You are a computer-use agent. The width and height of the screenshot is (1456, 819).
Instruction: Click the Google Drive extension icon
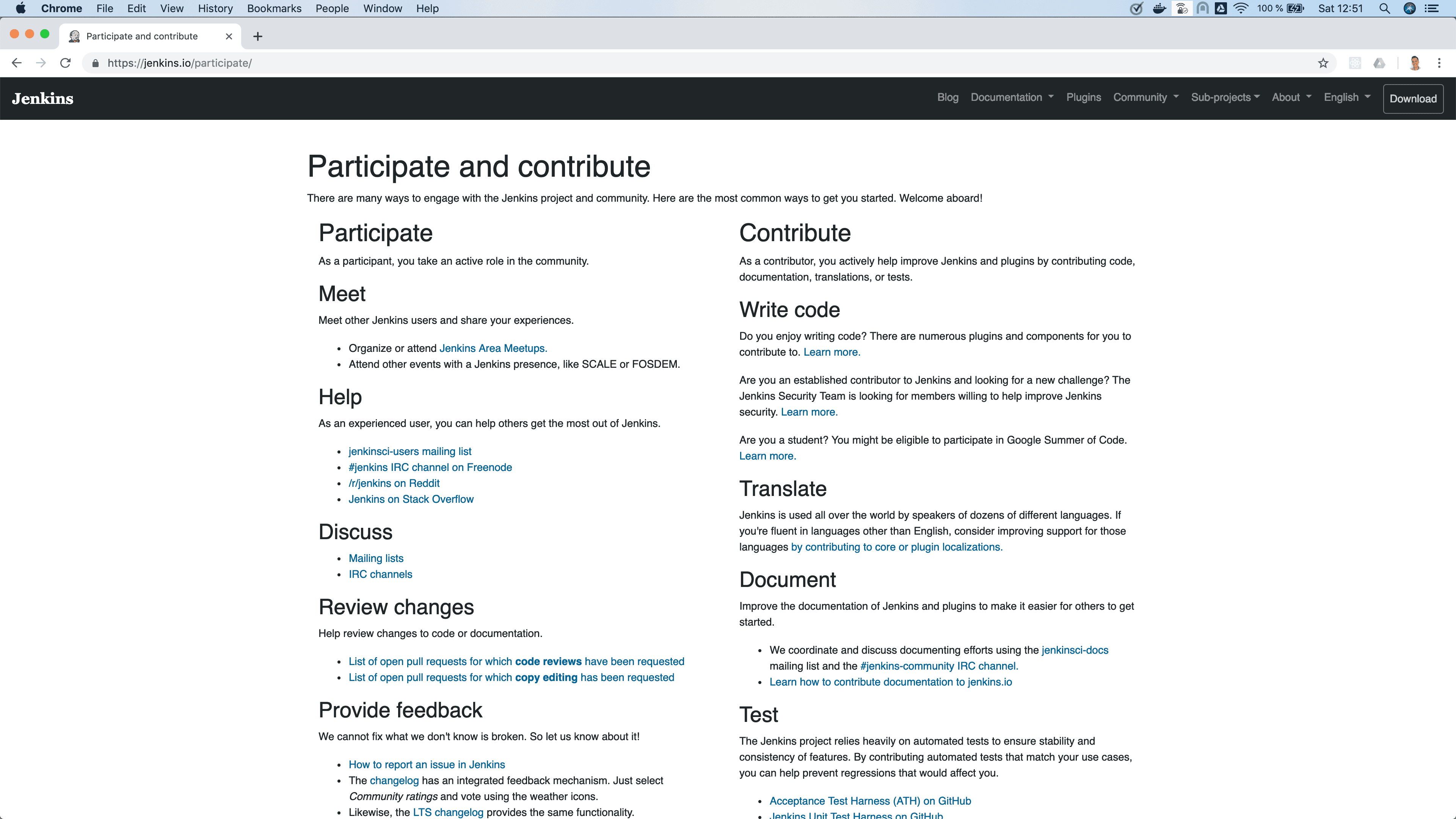[1379, 63]
